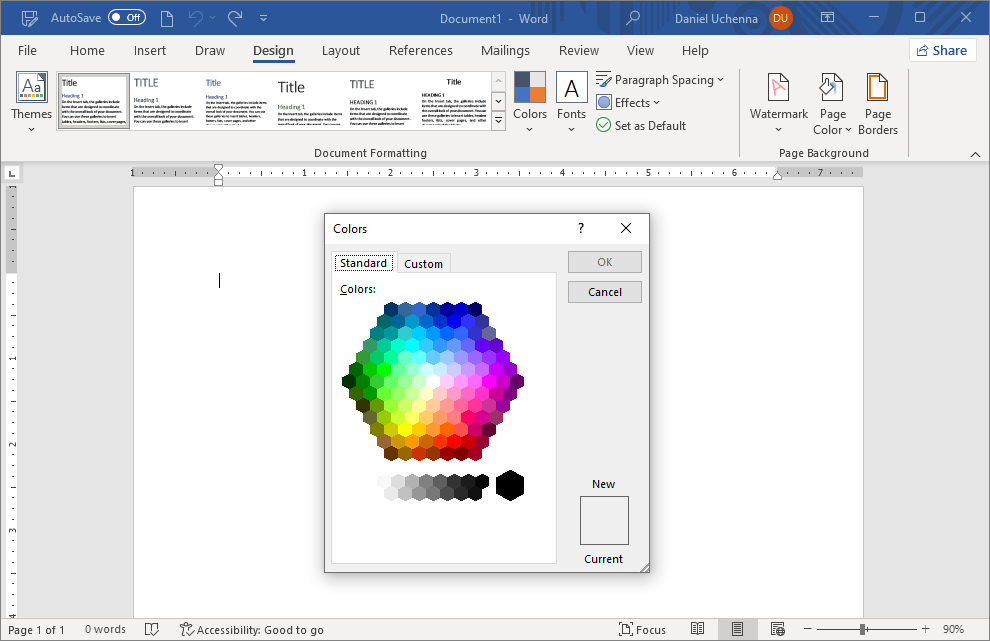Switch to Print Layout view button

click(737, 629)
